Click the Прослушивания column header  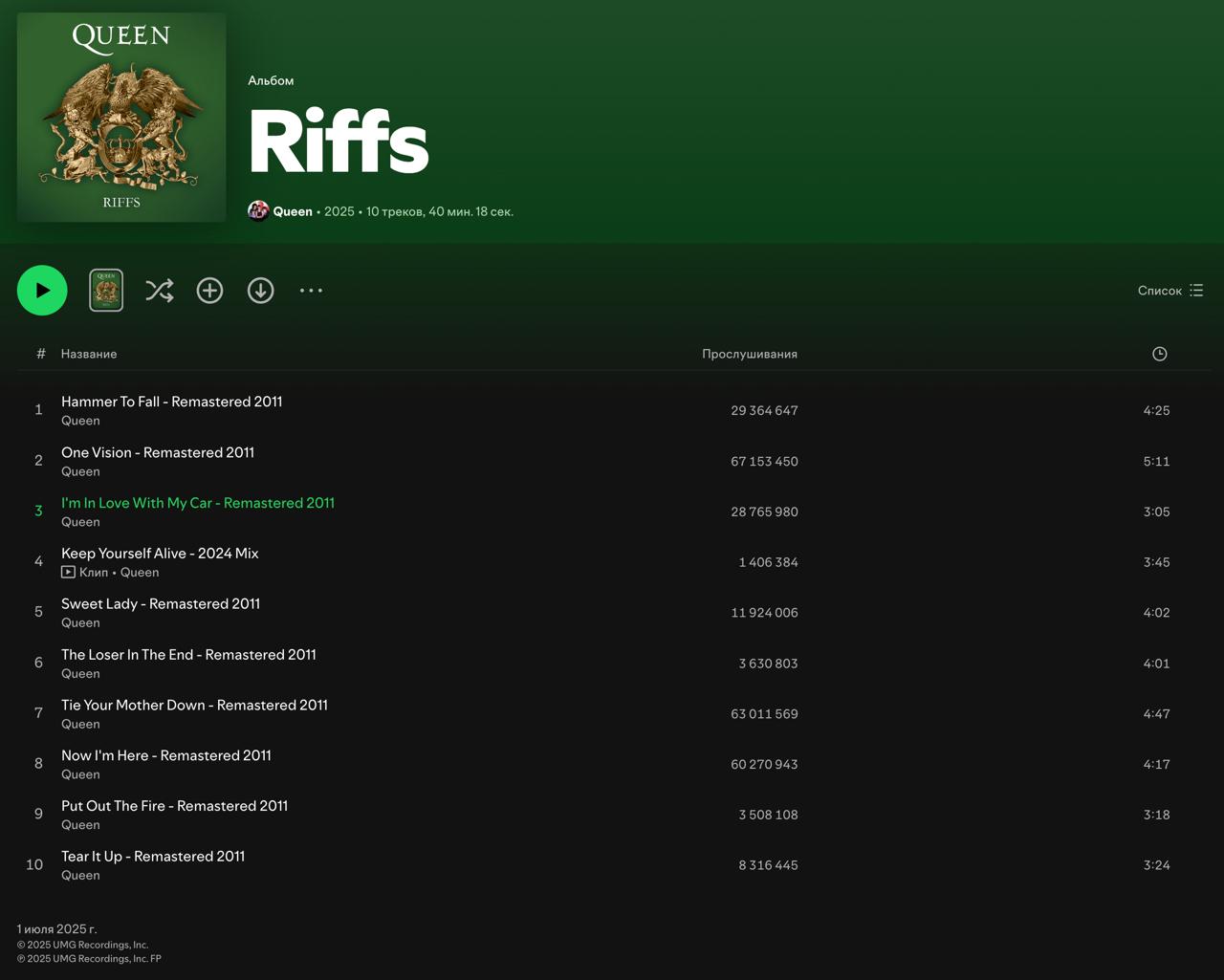tap(750, 354)
